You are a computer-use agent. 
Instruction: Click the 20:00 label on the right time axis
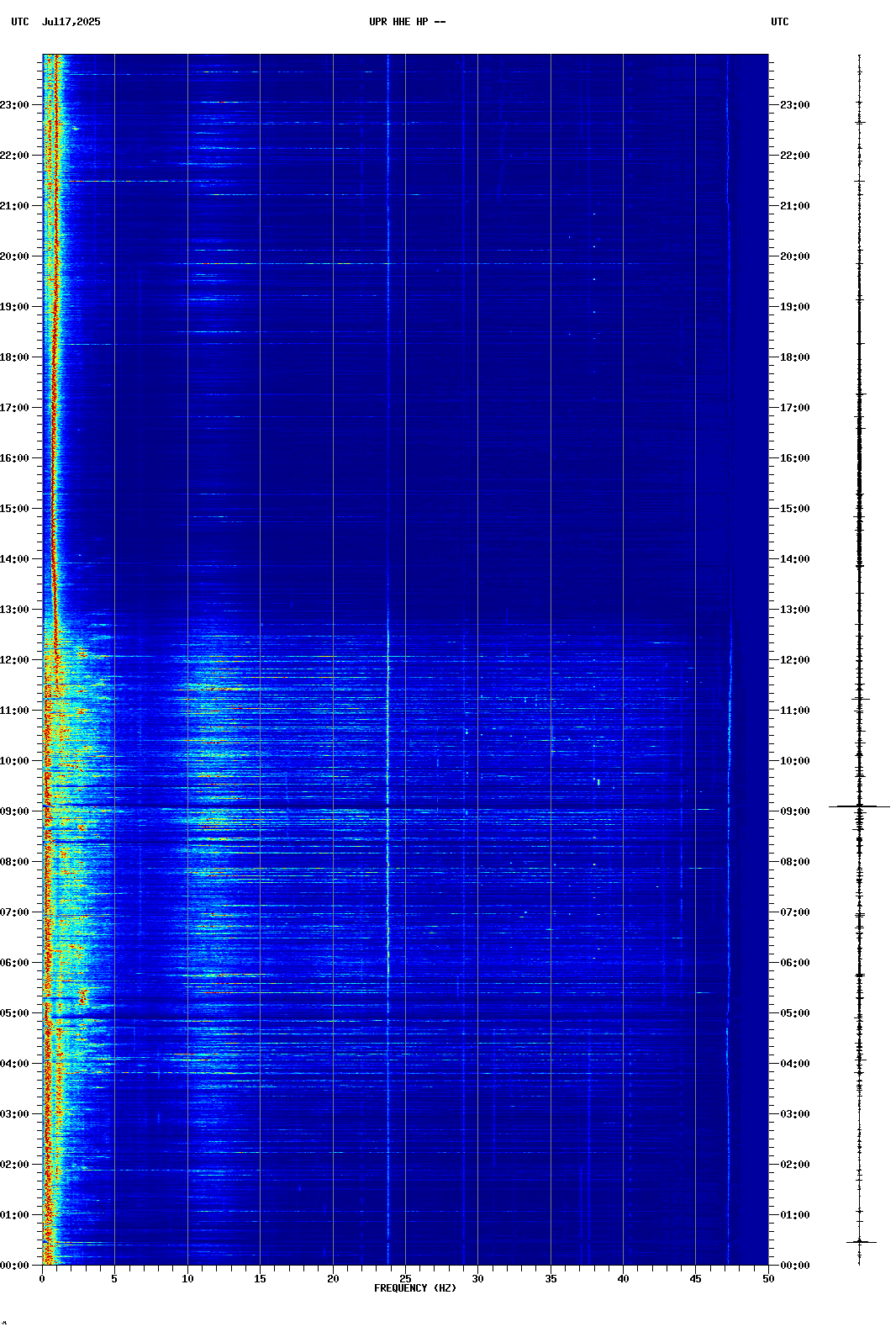795,256
